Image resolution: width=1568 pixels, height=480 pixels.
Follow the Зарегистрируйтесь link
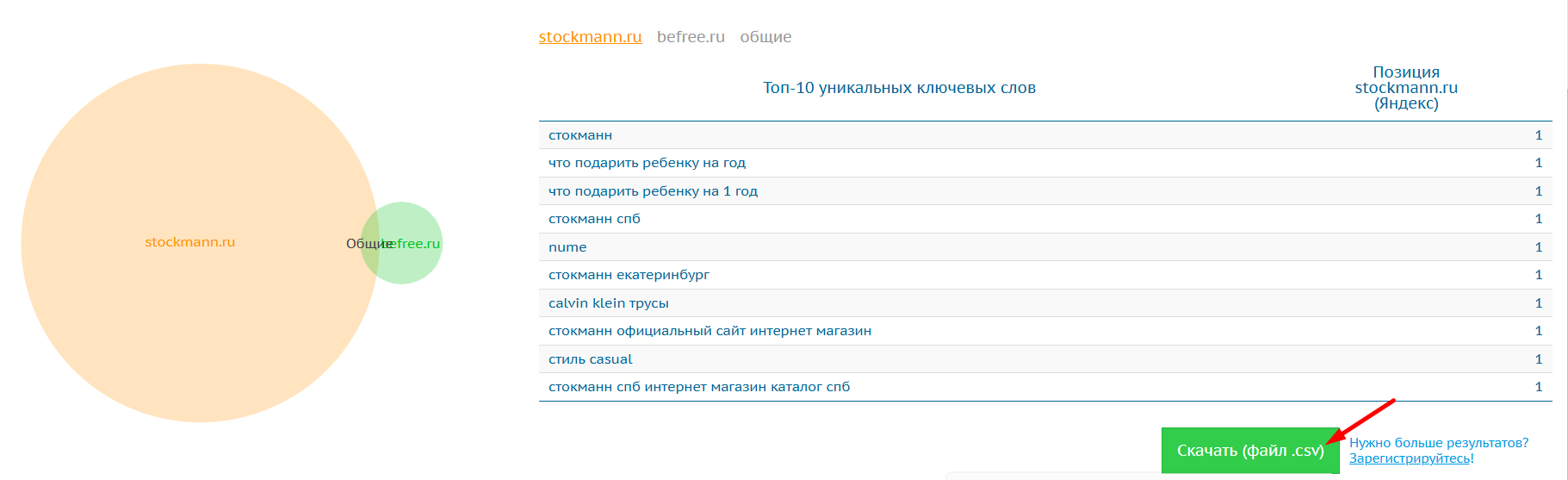pyautogui.click(x=1410, y=458)
